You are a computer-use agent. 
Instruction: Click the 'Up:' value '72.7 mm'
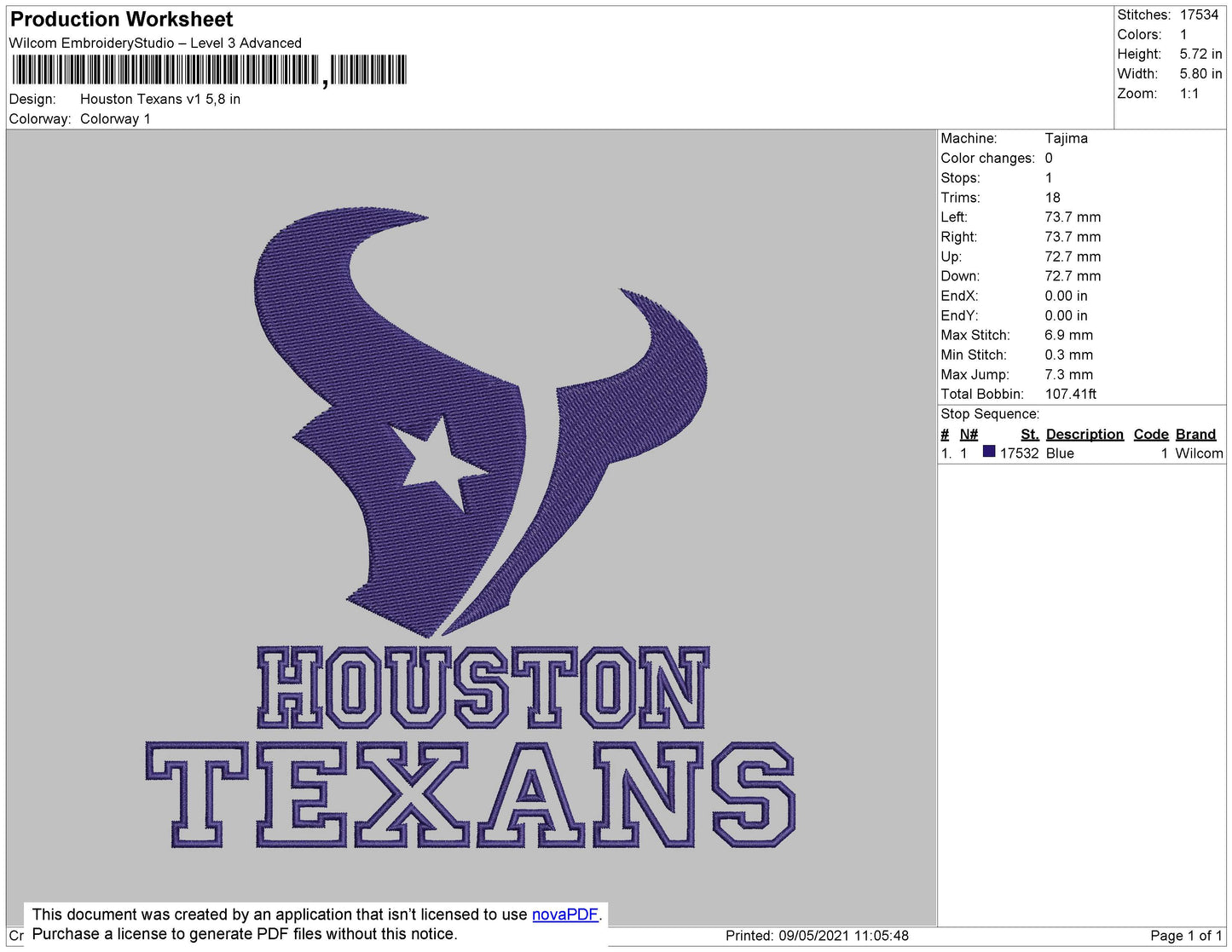1073,257
